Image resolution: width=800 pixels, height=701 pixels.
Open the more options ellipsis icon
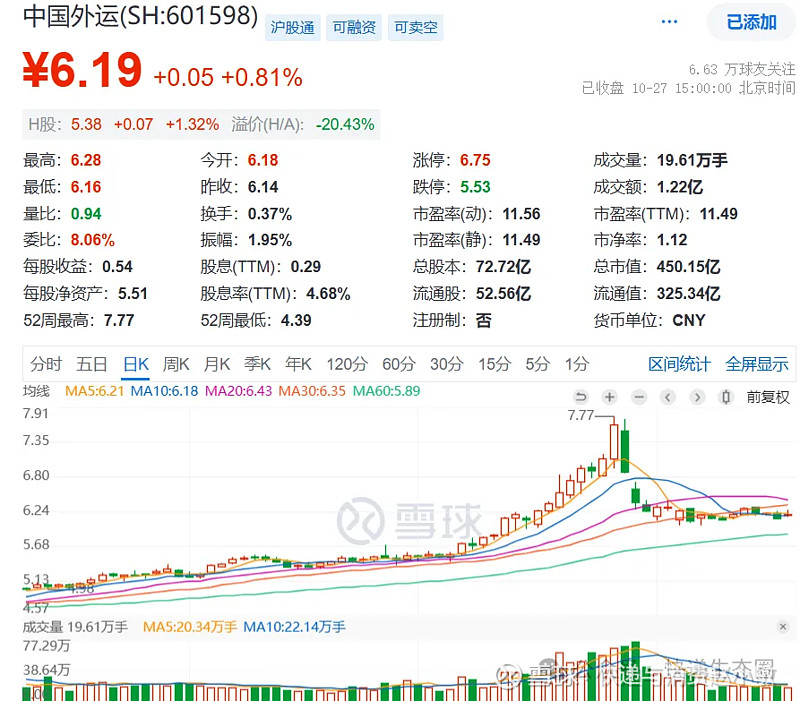click(670, 19)
